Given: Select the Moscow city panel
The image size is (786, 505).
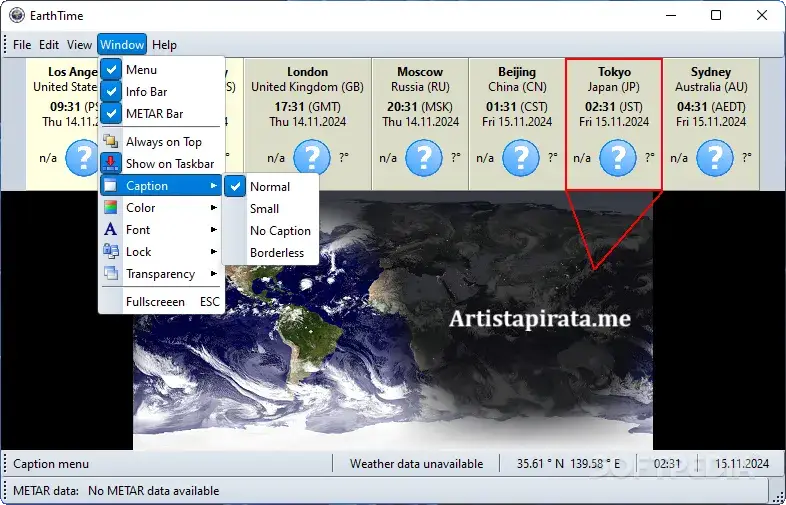Looking at the screenshot, I should tap(420, 124).
